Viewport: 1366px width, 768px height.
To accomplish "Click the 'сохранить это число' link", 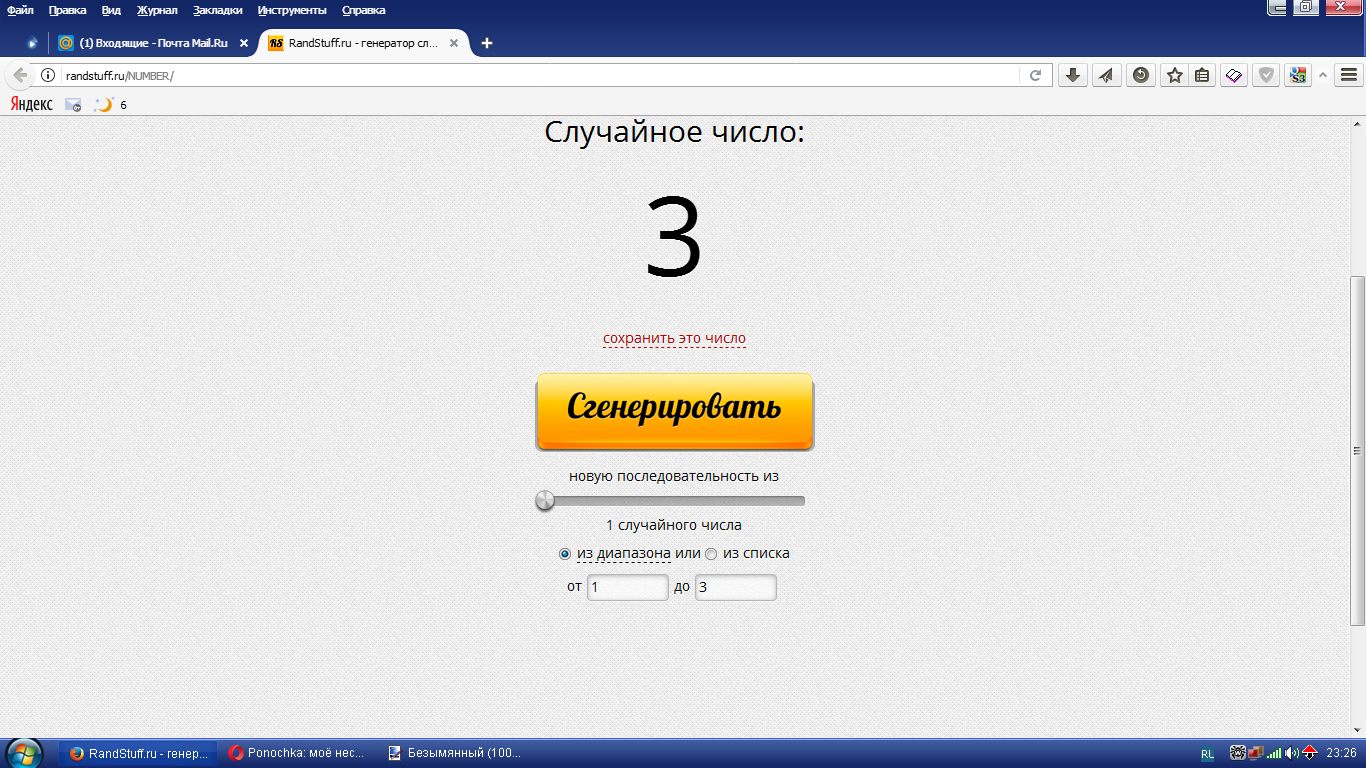I will pos(674,338).
